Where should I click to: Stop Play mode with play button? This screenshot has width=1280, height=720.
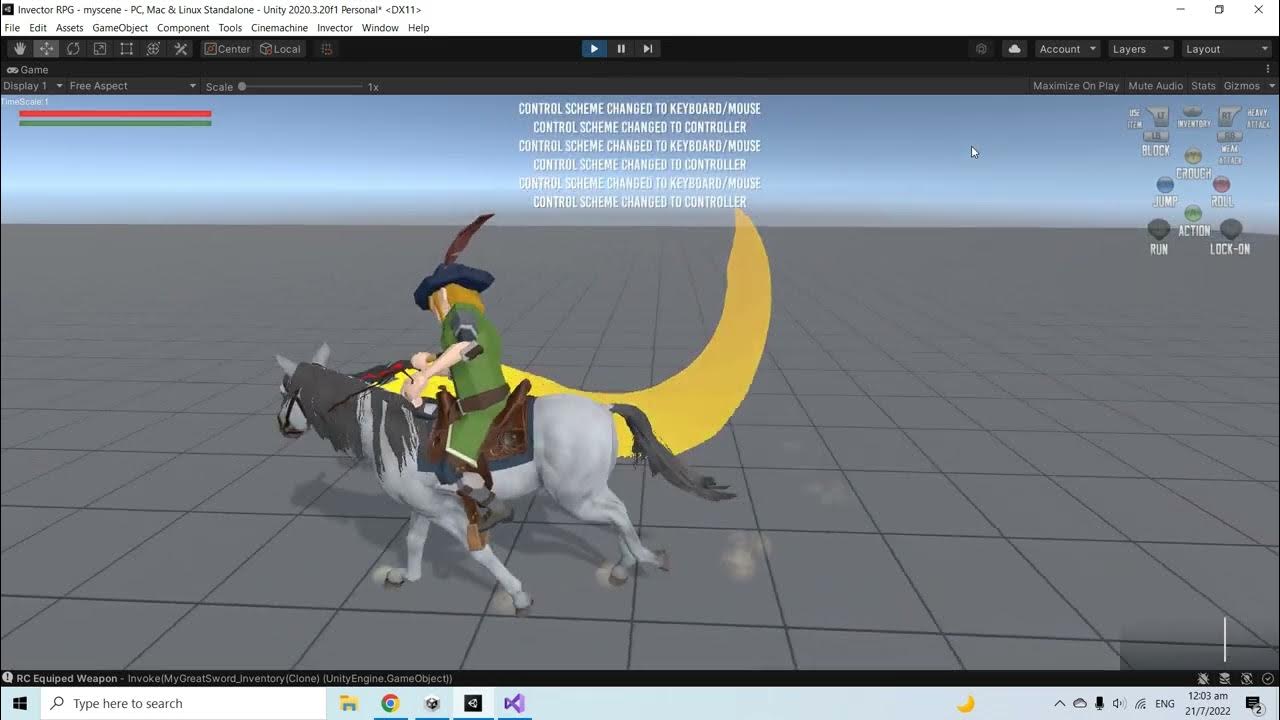[x=594, y=49]
